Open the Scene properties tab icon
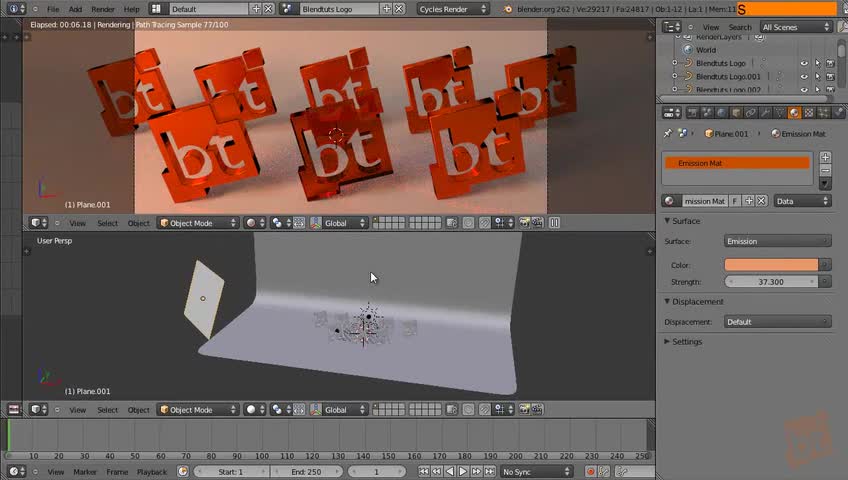 [x=707, y=112]
